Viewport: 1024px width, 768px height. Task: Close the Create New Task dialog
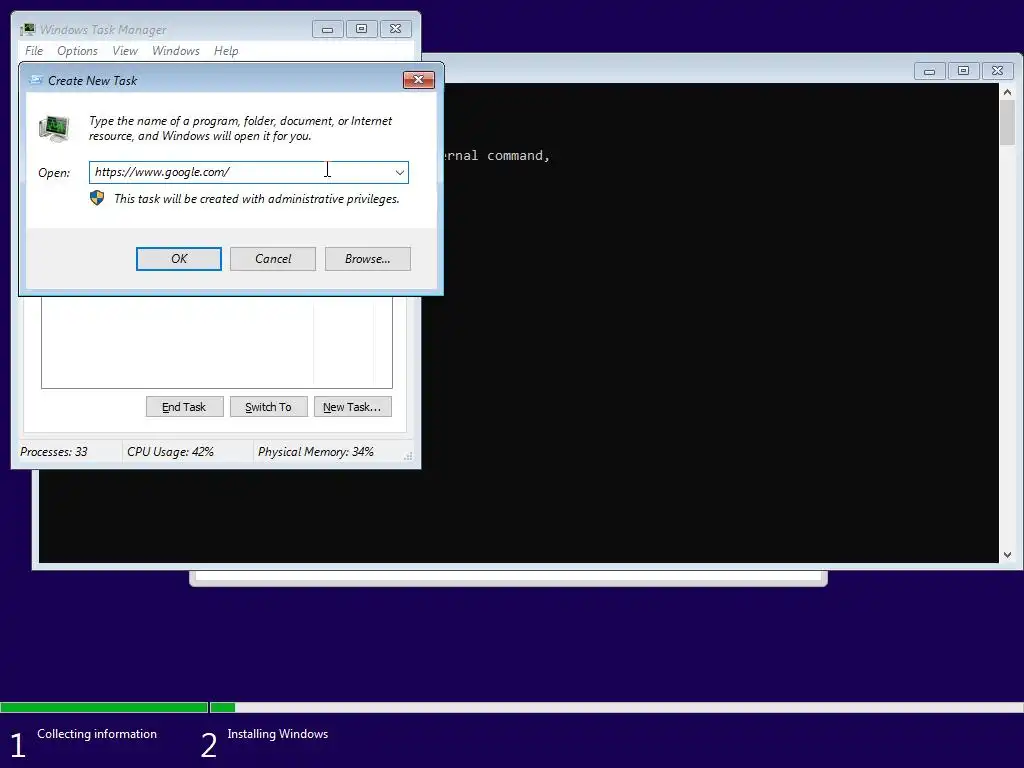(419, 80)
